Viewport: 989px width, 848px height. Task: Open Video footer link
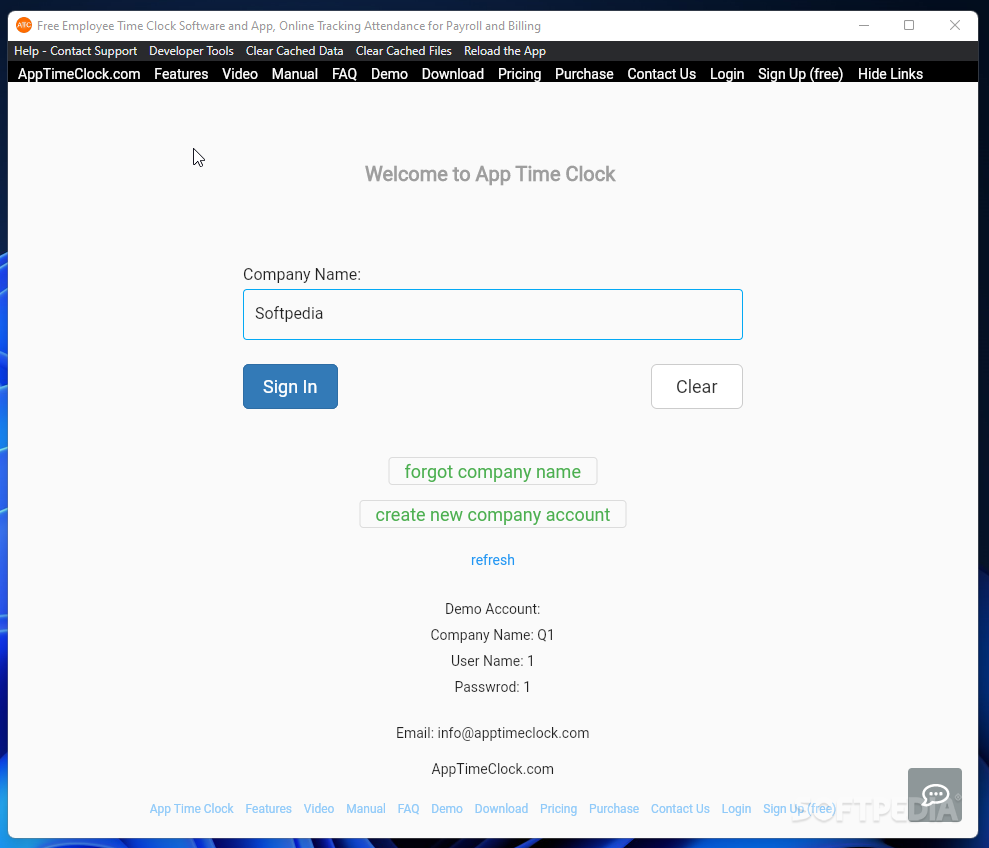coord(319,809)
